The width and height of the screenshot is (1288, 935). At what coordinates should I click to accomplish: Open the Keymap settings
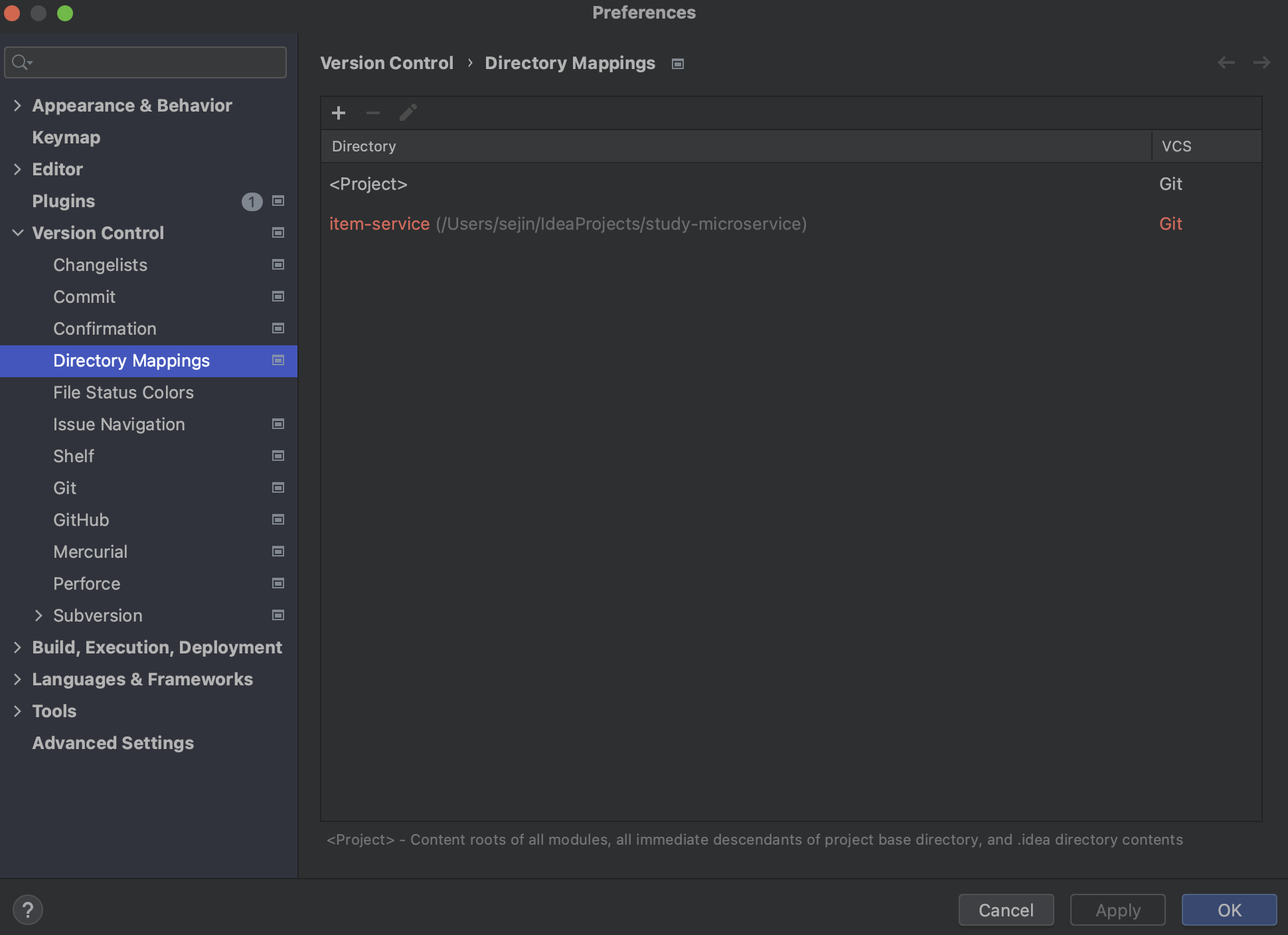pyautogui.click(x=66, y=137)
